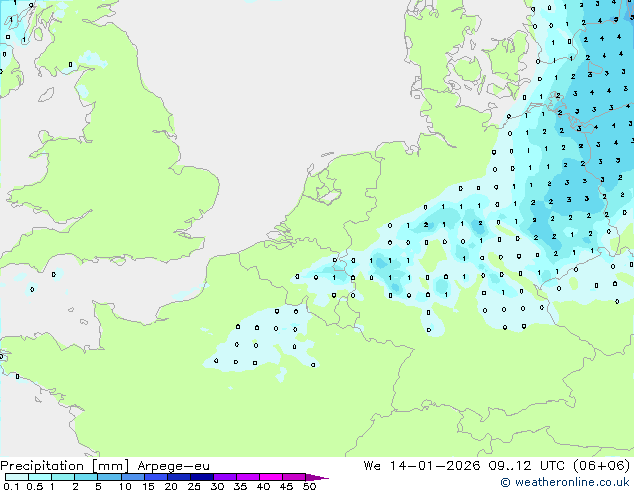Click the '(06+06)' forecast run text

602,466
